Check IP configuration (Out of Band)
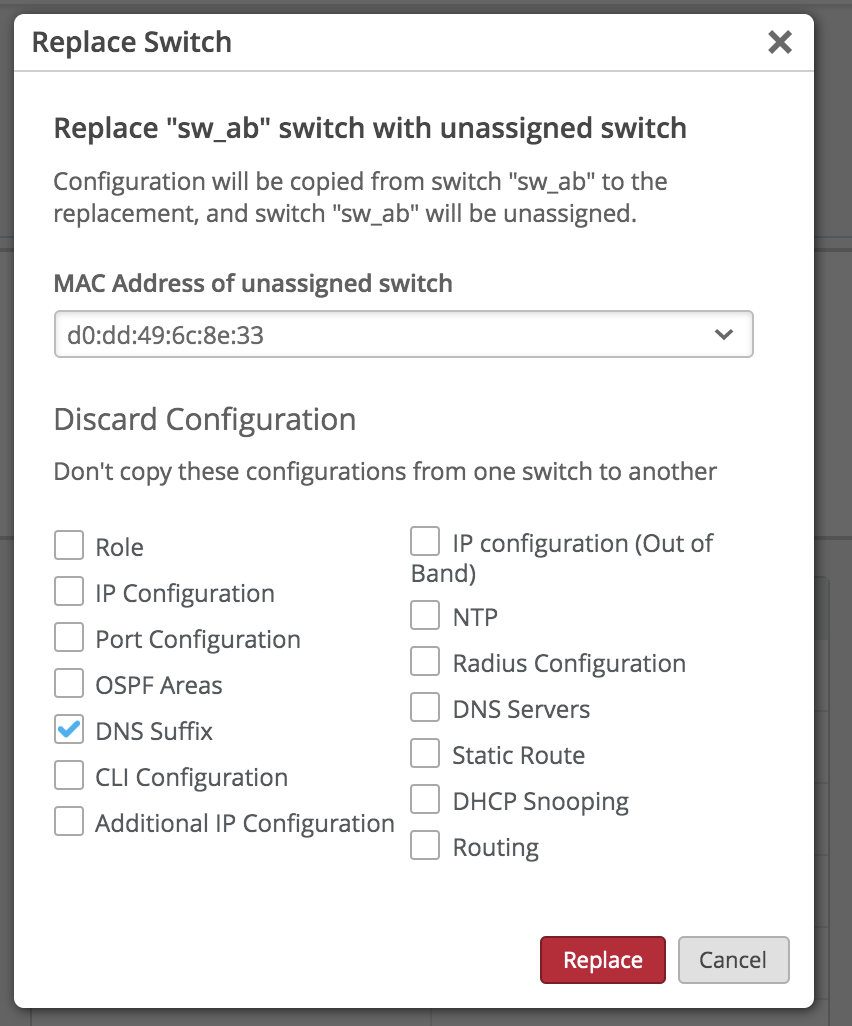Screen dimensions: 852x1026 coord(426,542)
